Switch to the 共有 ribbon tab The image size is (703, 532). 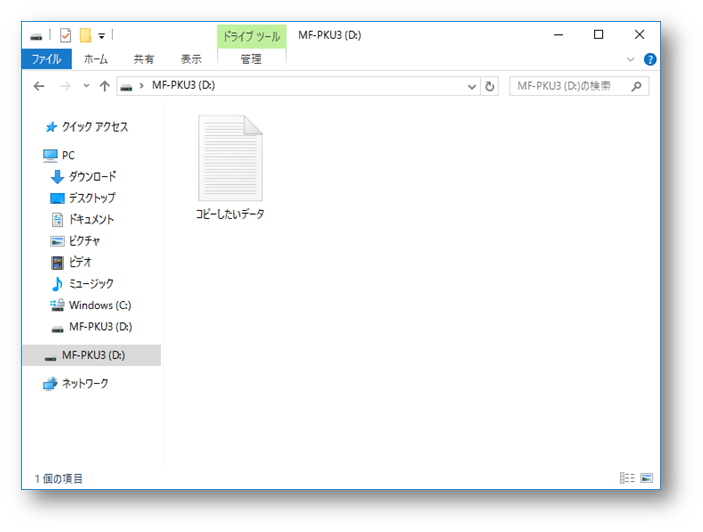(x=143, y=59)
